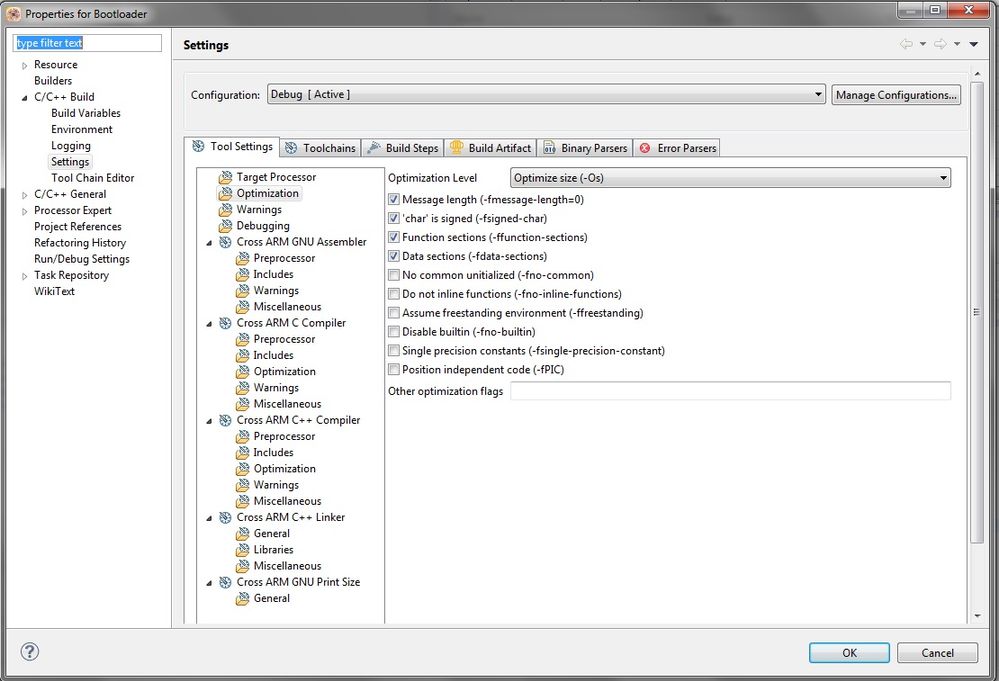The width and height of the screenshot is (999, 681).
Task: Select Run/Debug Settings in the sidebar
Action: [x=82, y=259]
